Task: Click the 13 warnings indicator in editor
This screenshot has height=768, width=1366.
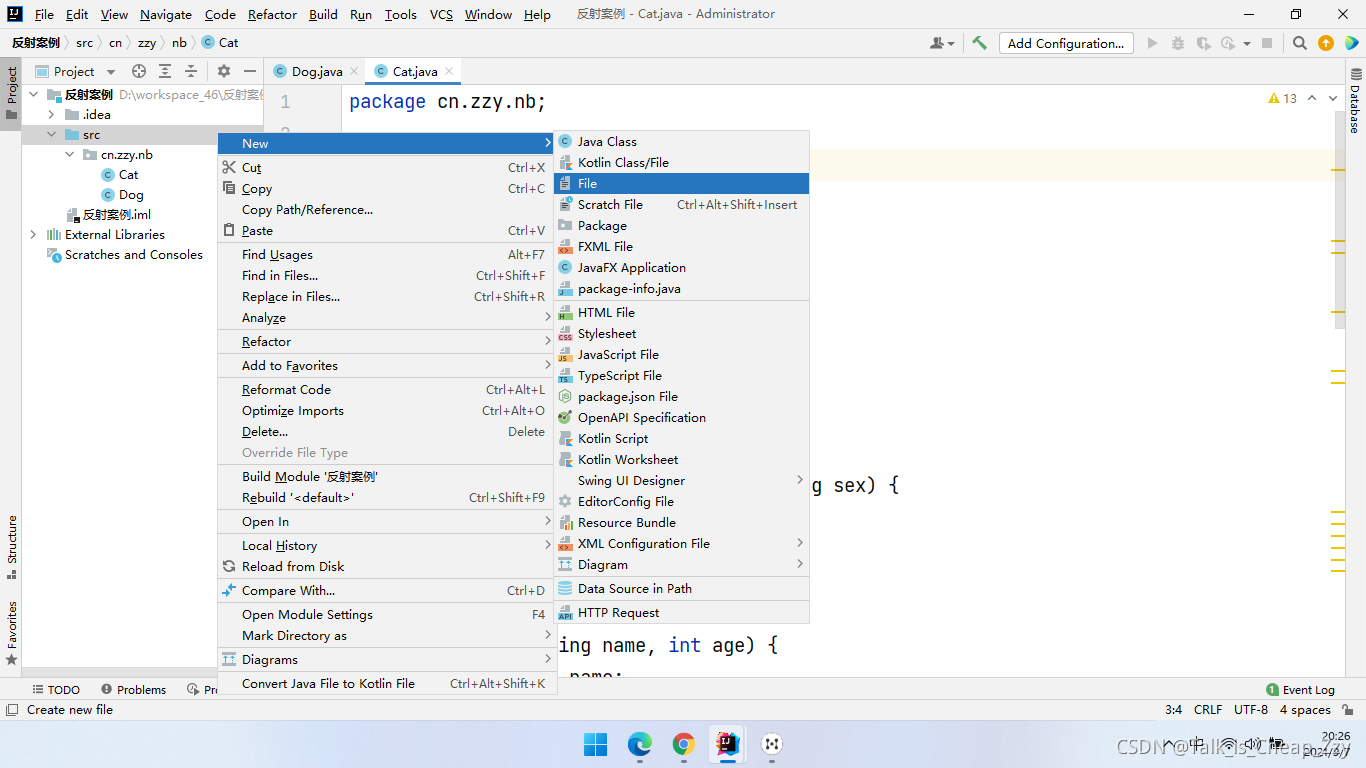Action: pos(1282,98)
